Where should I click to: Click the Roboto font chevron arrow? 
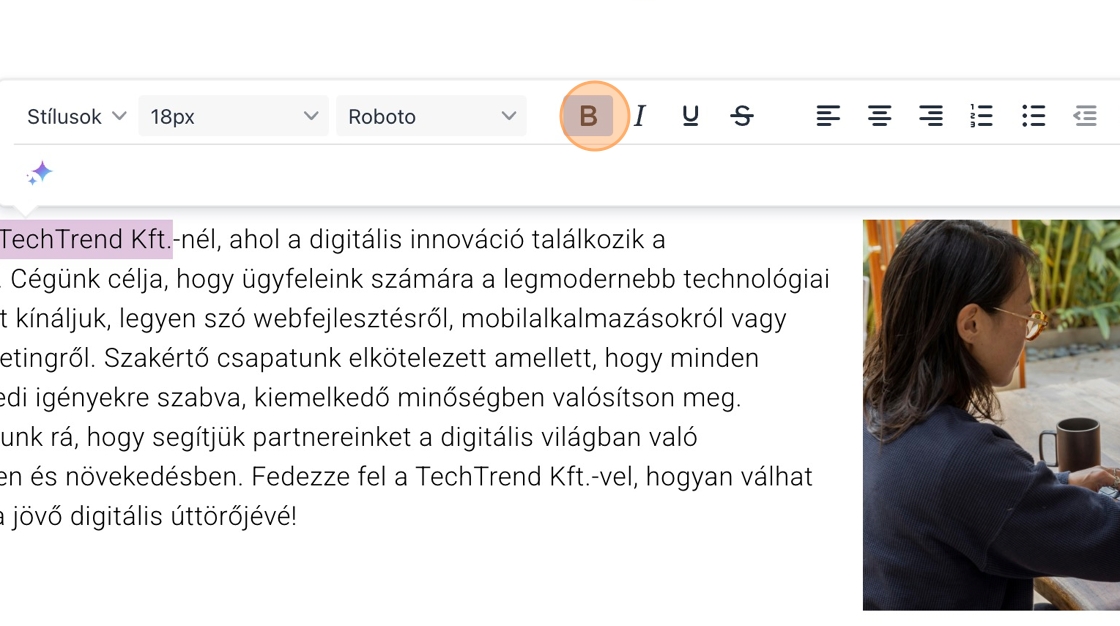coord(508,116)
